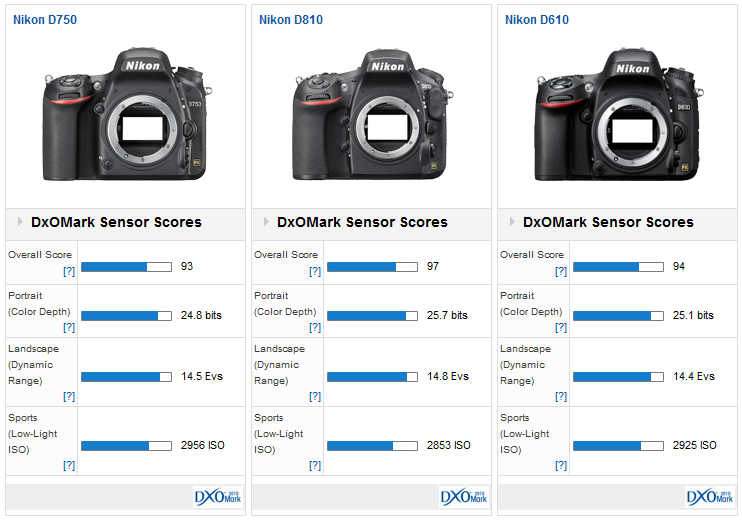742x520 pixels.
Task: Open Overall Score help [?] for D750
Action: [69, 271]
